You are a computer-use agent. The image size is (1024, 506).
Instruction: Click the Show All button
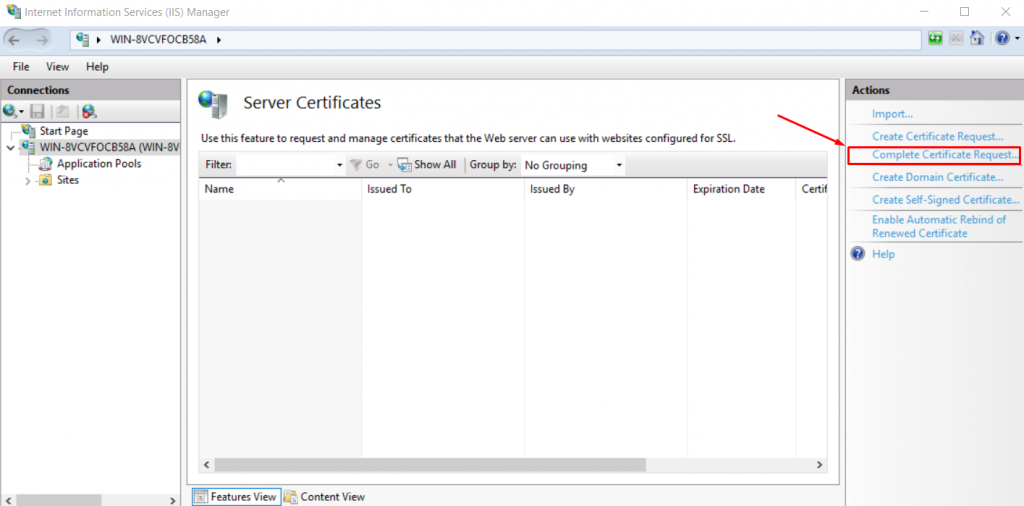[x=427, y=165]
